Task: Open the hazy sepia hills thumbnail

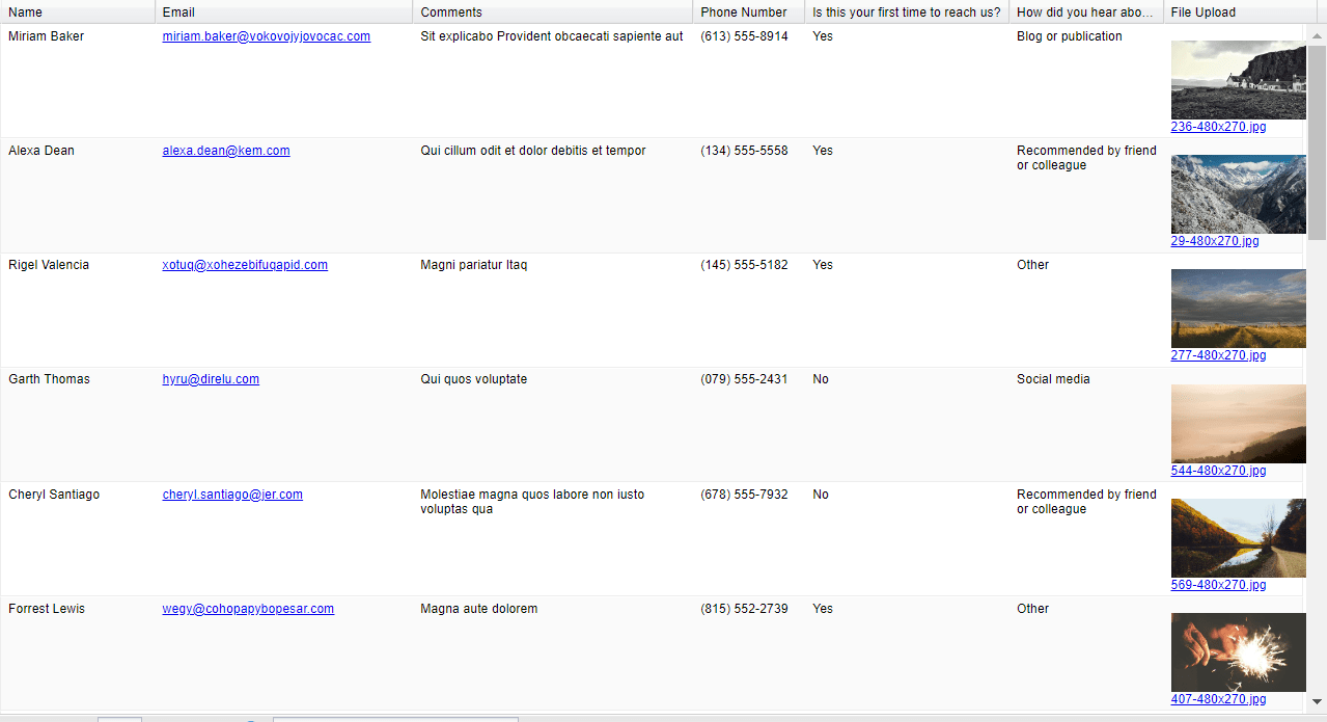Action: pyautogui.click(x=1238, y=423)
